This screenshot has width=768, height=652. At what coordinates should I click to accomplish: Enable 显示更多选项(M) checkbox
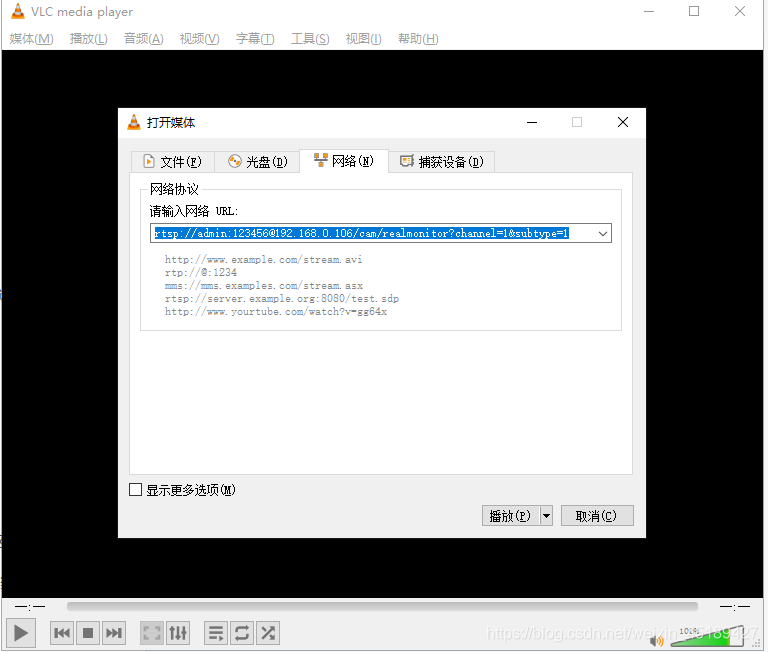[135, 489]
